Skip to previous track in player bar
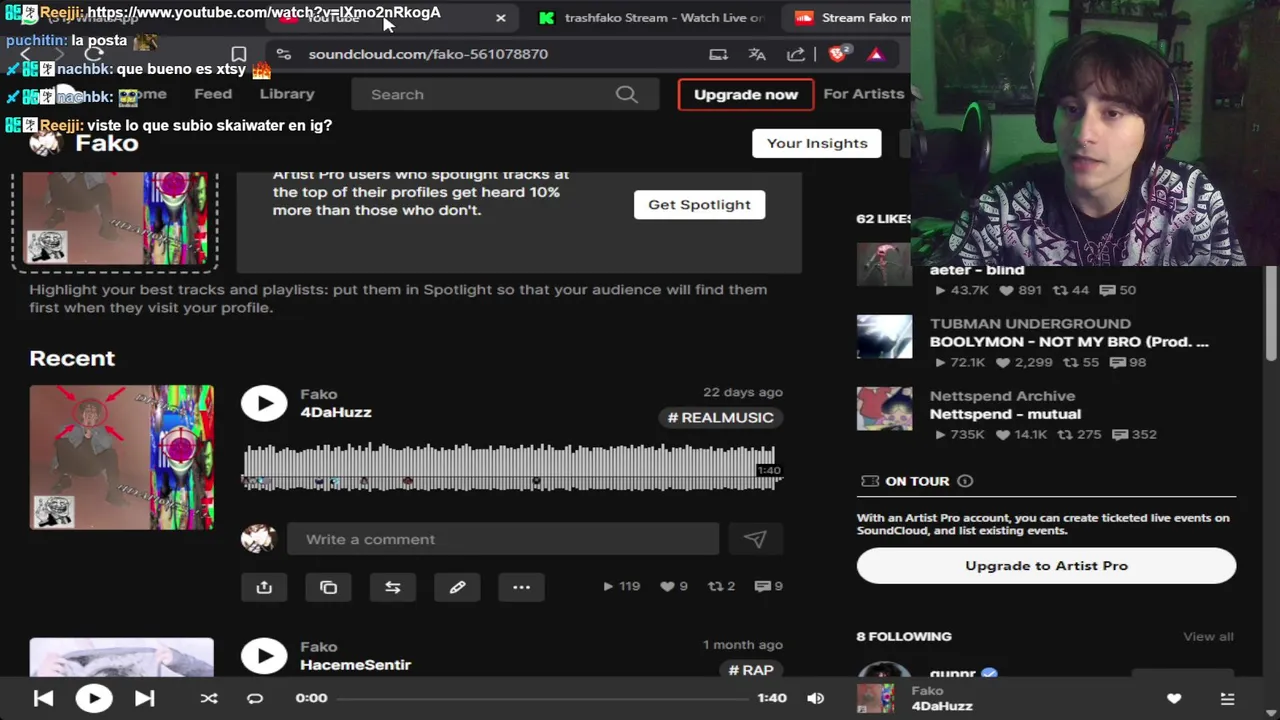This screenshot has width=1280, height=720. [43, 698]
